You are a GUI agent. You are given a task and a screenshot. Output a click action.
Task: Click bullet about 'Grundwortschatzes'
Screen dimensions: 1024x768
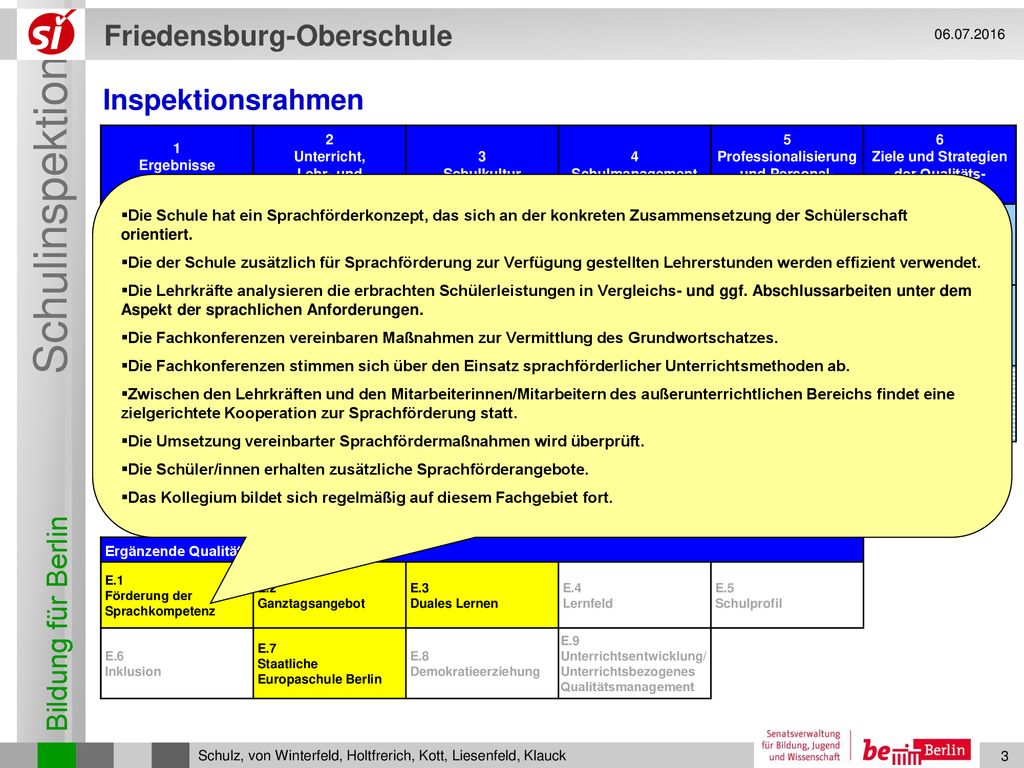click(x=449, y=338)
